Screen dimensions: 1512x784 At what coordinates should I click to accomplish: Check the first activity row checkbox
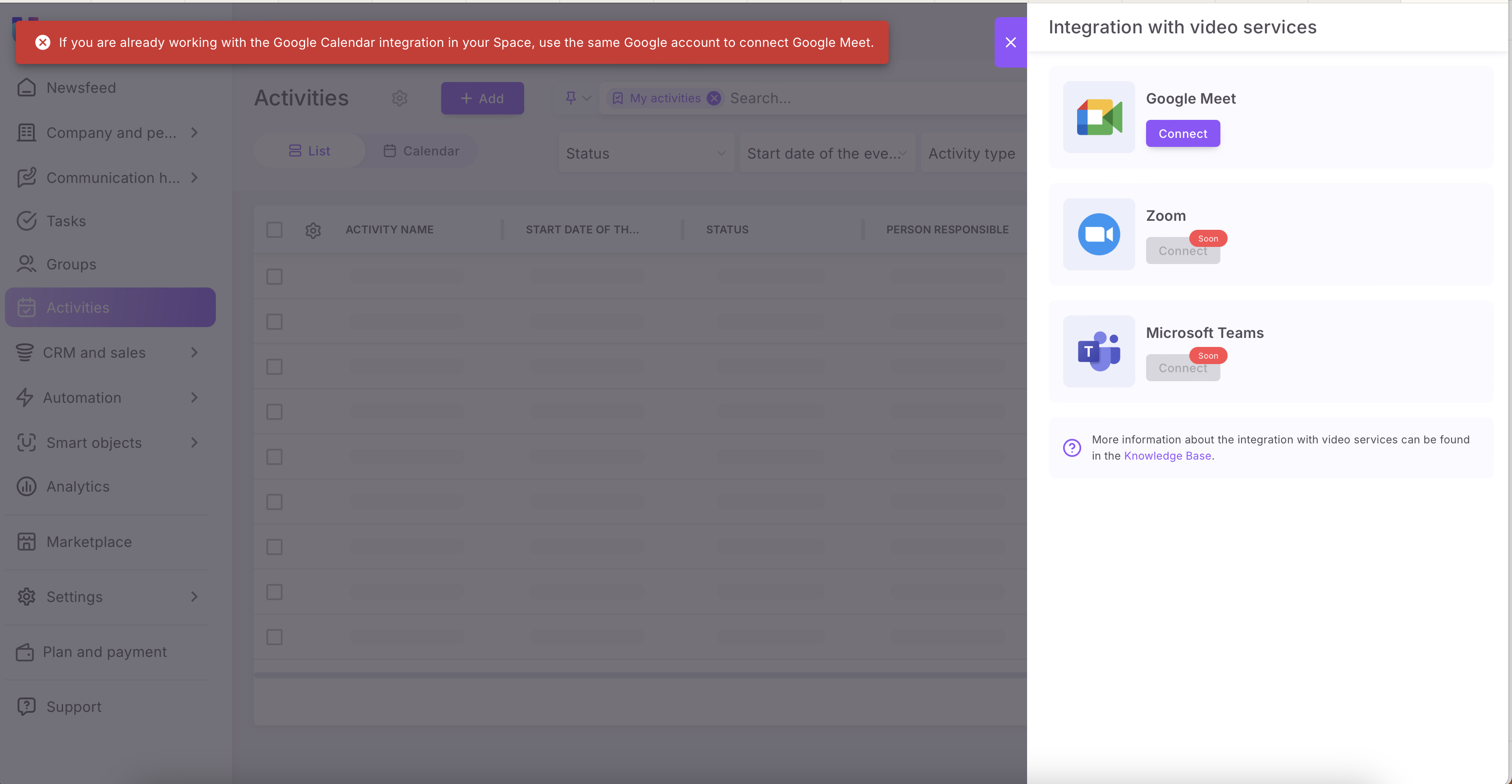(274, 276)
